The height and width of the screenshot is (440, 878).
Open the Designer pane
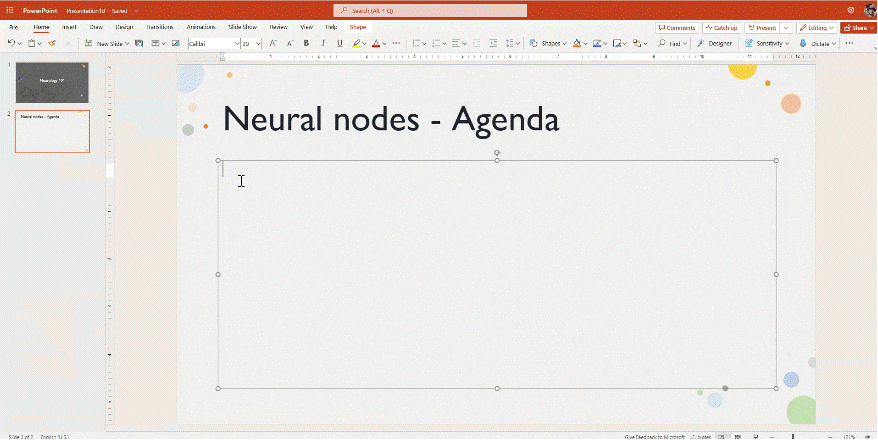point(715,44)
